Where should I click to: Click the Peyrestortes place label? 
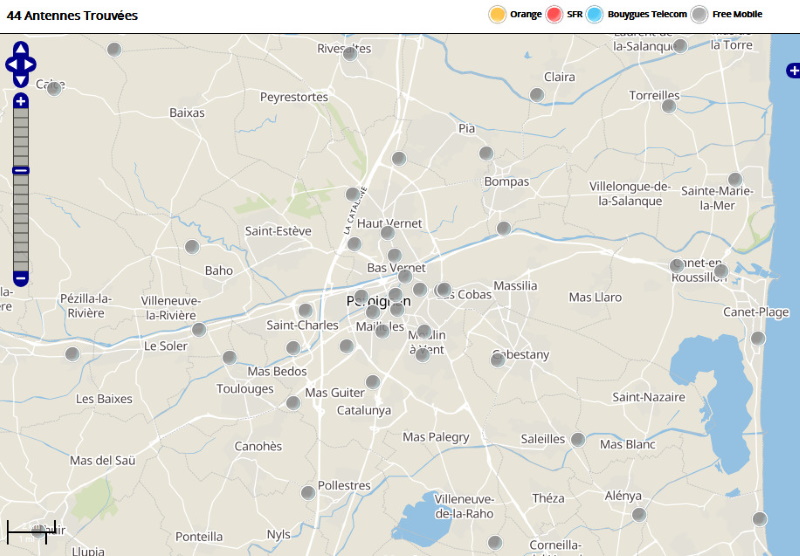coord(294,97)
